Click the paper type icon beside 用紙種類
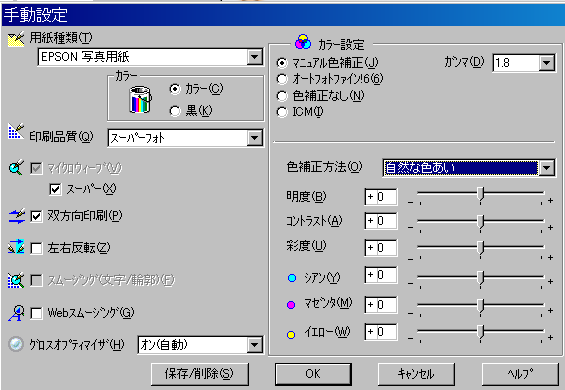The width and height of the screenshot is (565, 390). coord(16,39)
